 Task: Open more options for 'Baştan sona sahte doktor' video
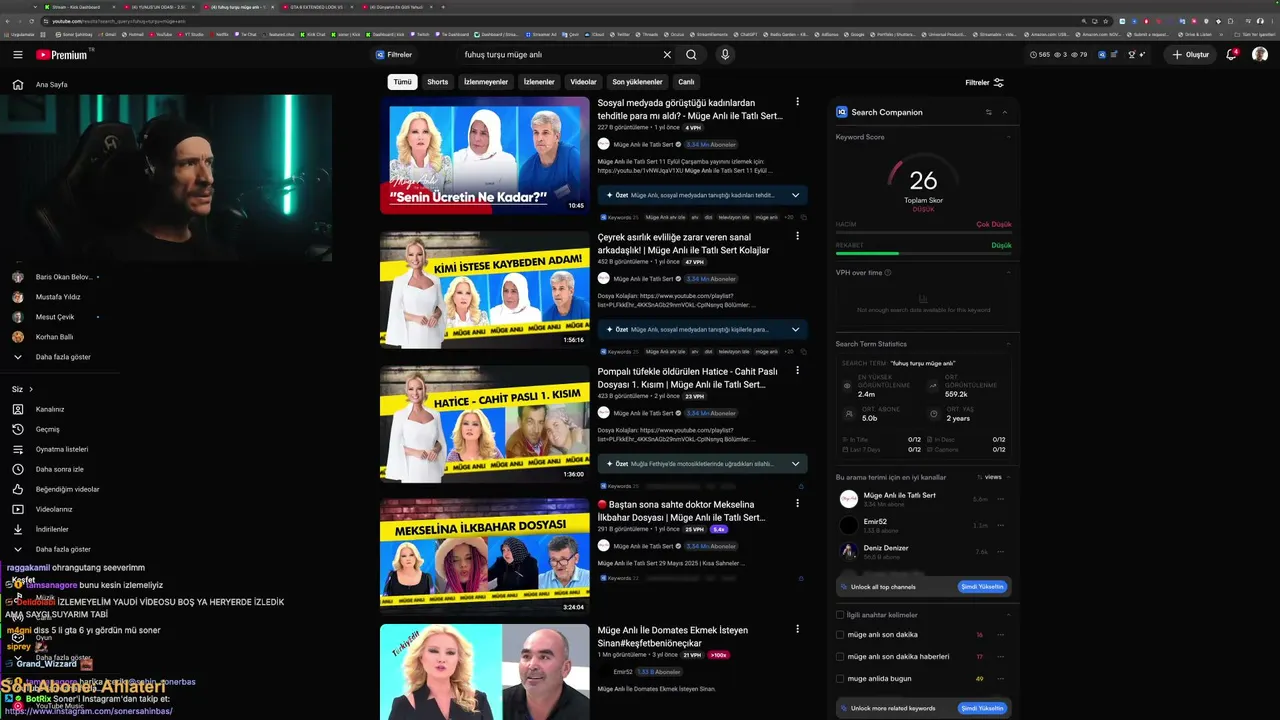797,503
